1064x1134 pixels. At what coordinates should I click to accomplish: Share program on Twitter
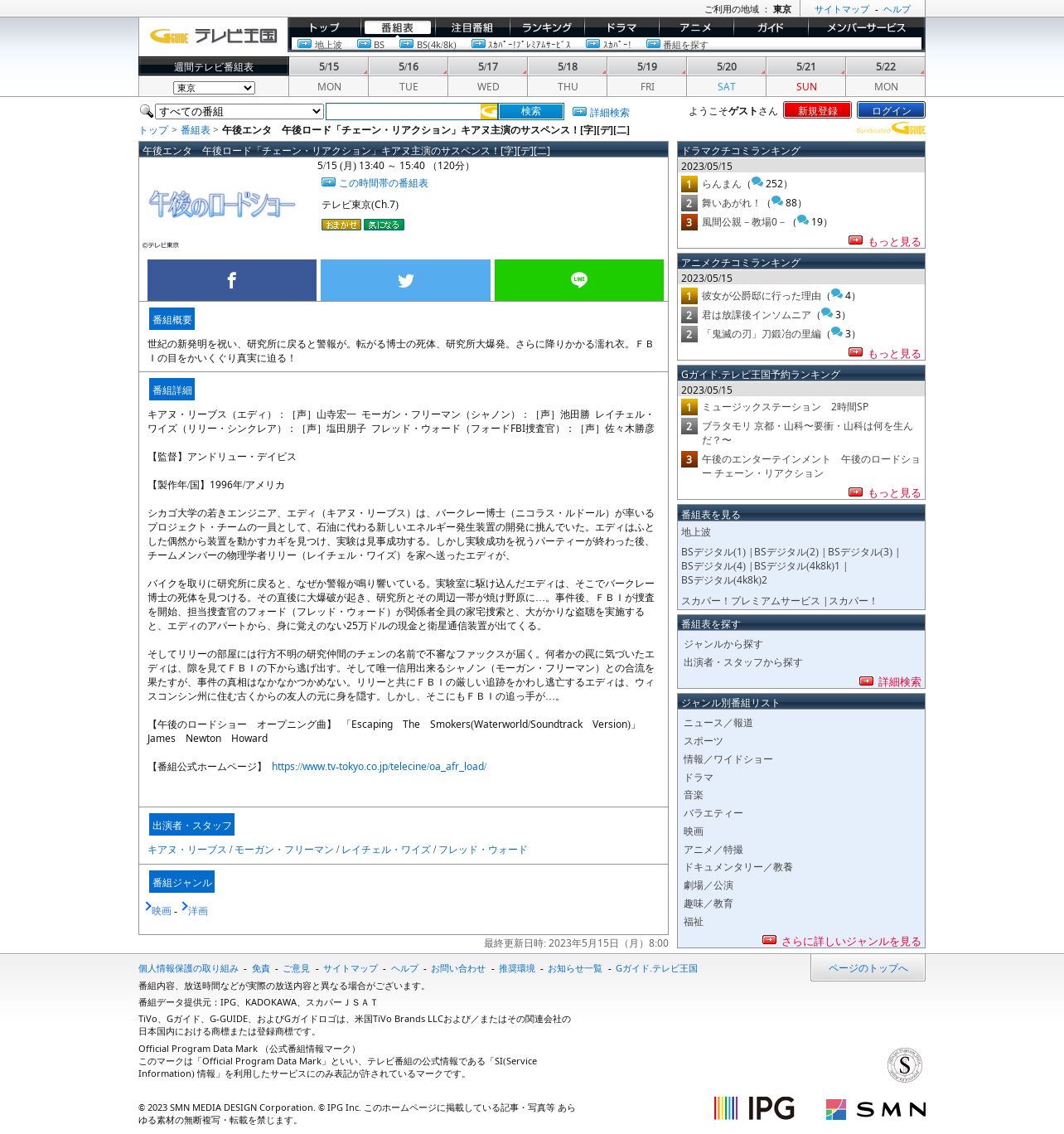coord(405,280)
